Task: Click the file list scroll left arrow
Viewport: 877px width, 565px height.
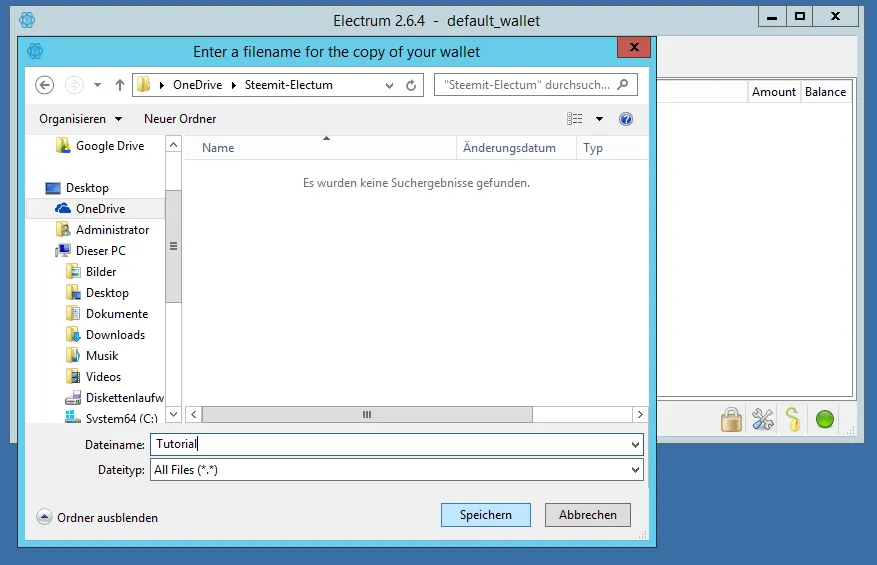Action: (x=194, y=415)
